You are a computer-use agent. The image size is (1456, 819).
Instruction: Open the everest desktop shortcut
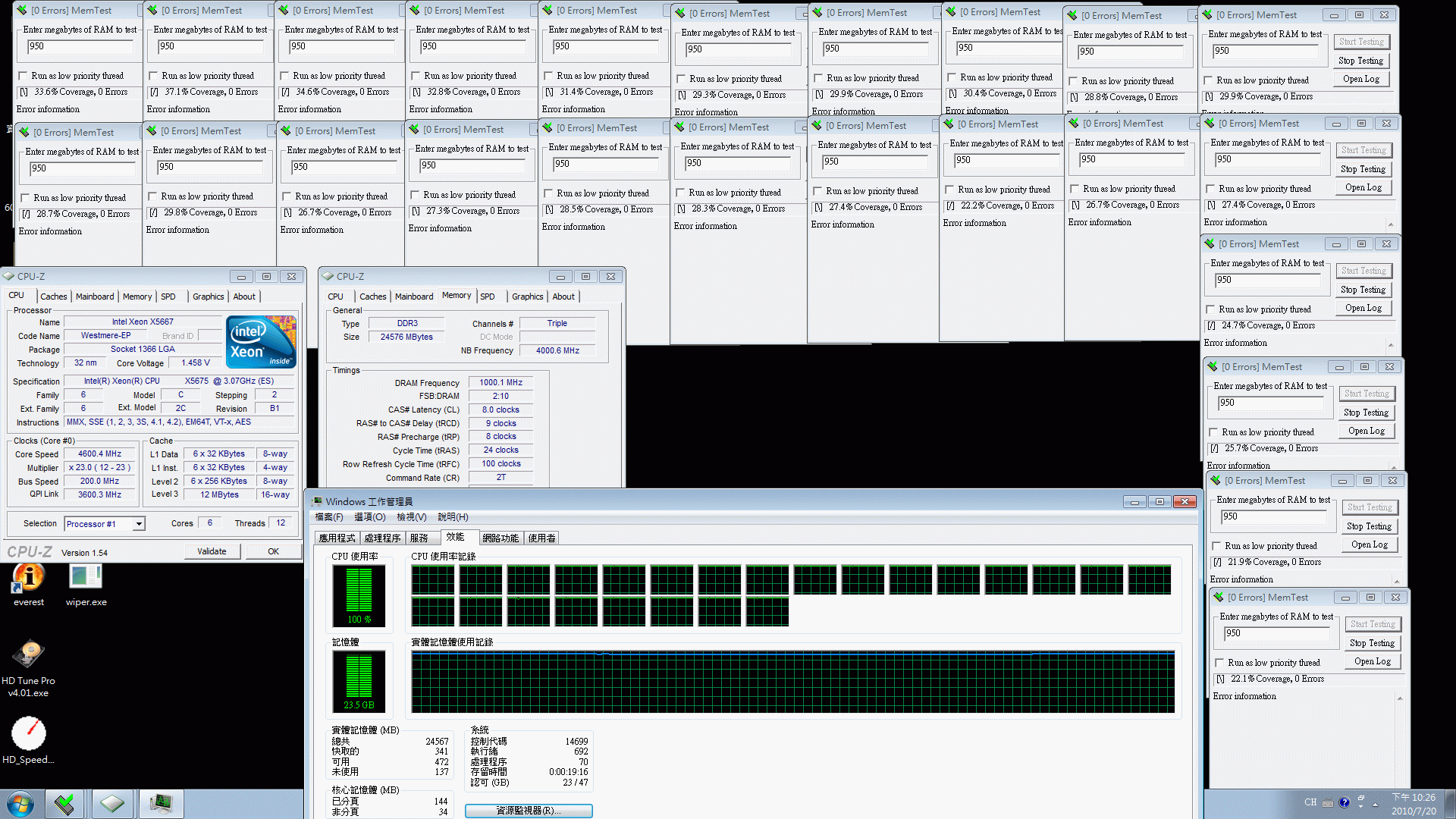click(29, 585)
